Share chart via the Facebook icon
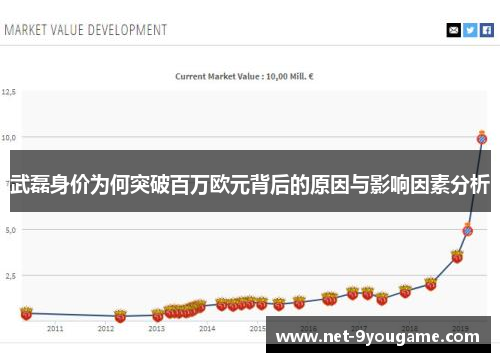The width and height of the screenshot is (500, 362). pyautogui.click(x=487, y=30)
